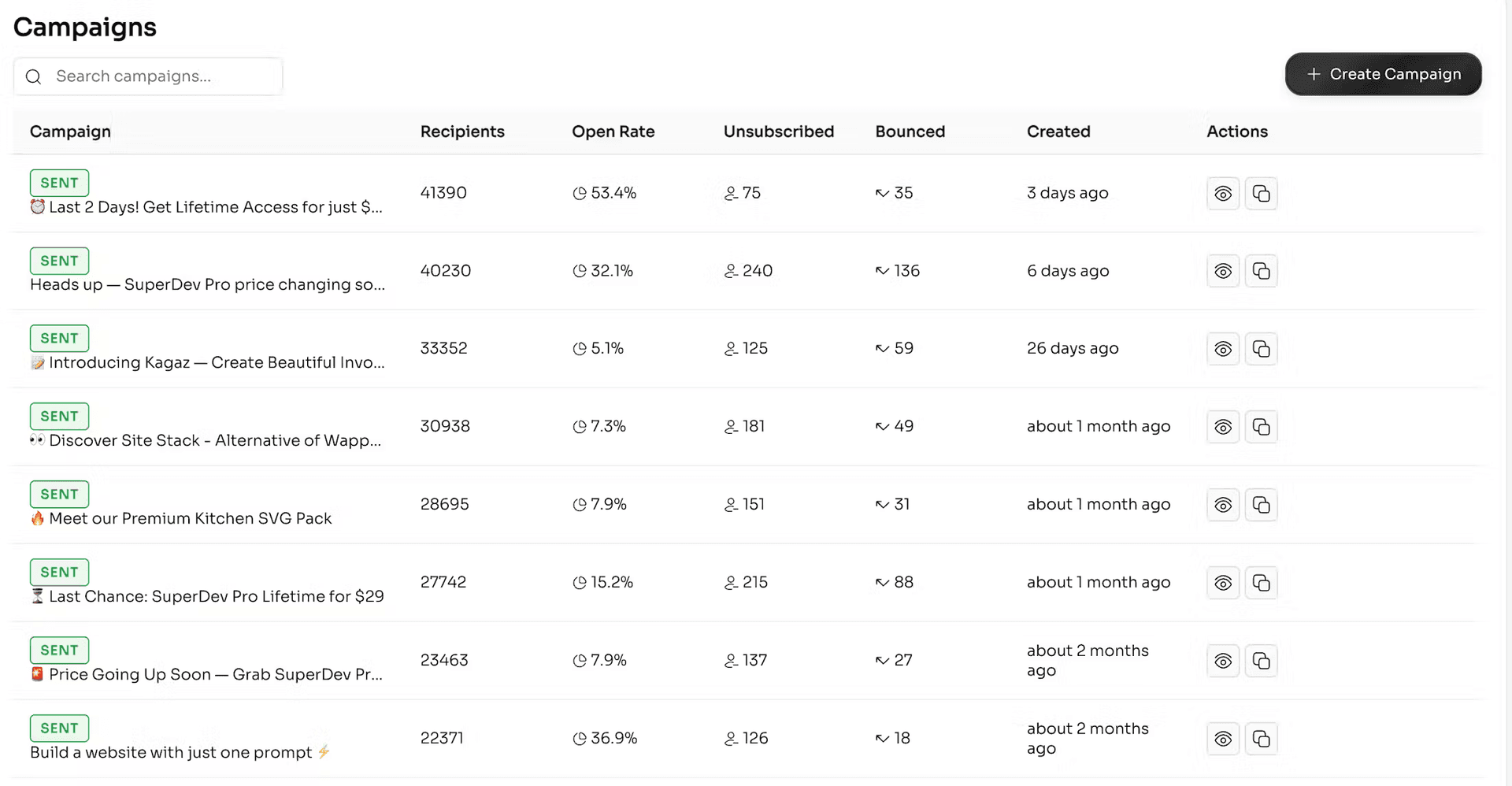Duplicate the 'Last Chance: SuperDev Pro' campaign
Image resolution: width=1512 pixels, height=786 pixels.
pos(1261,583)
